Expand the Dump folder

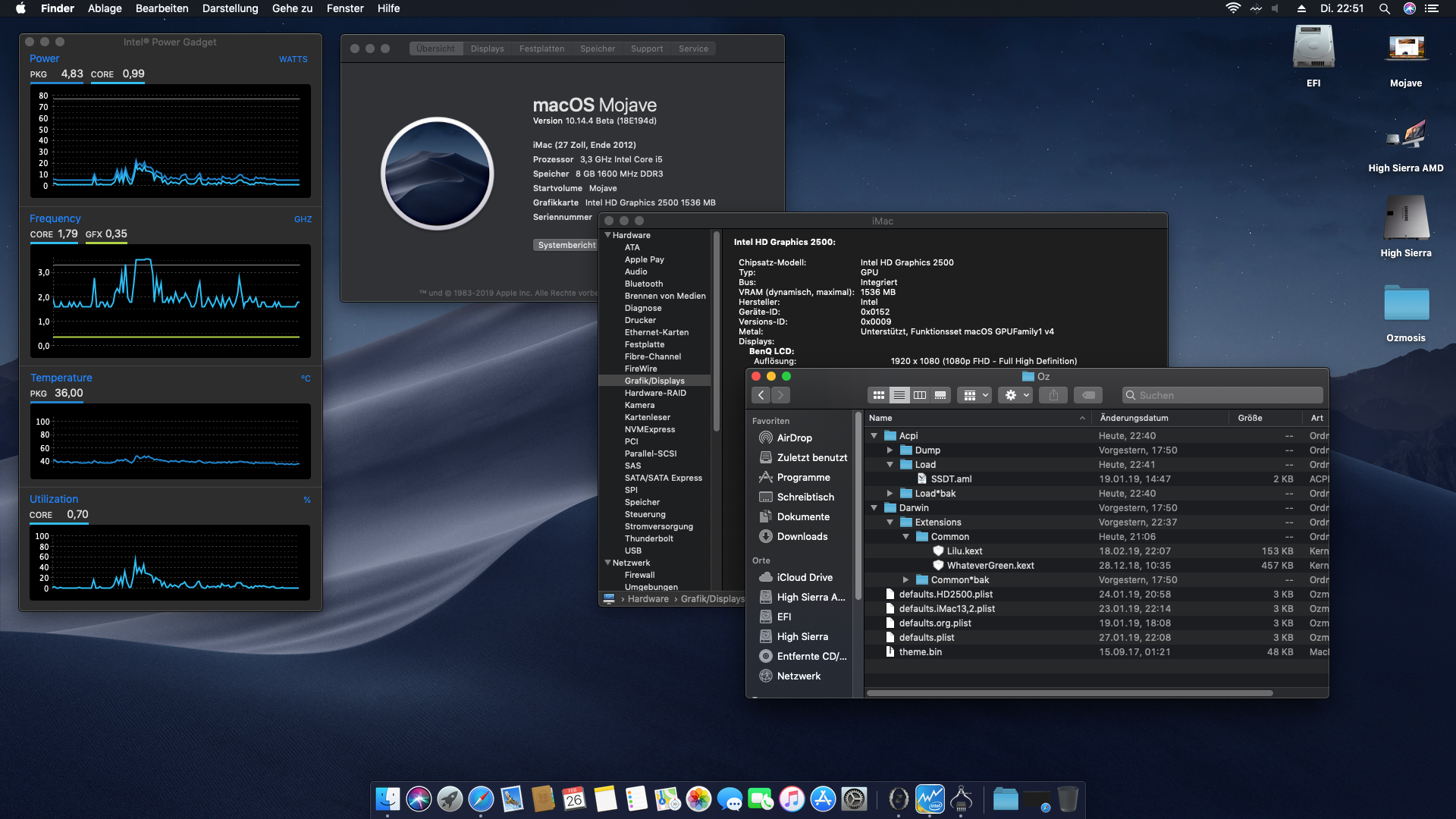tap(890, 450)
